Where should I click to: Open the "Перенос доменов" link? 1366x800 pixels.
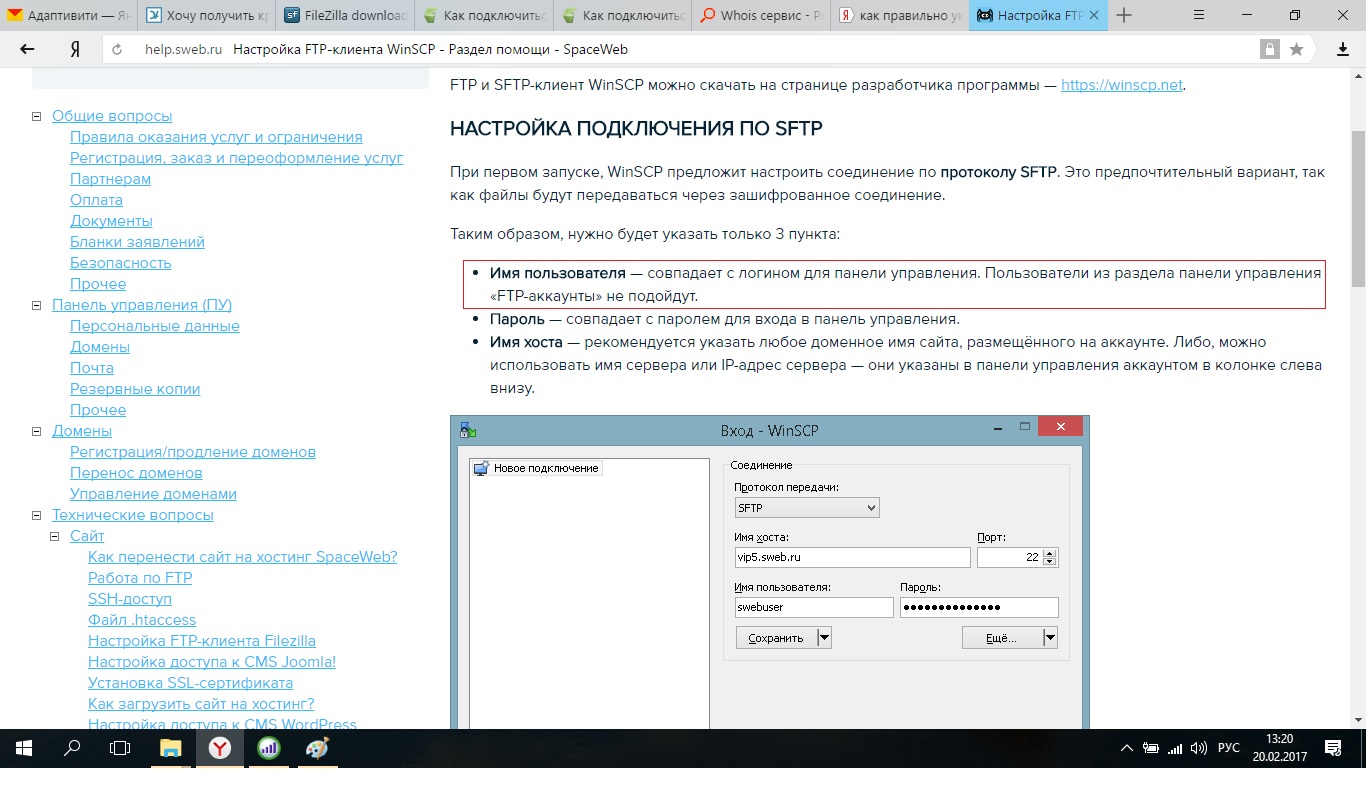coord(136,473)
